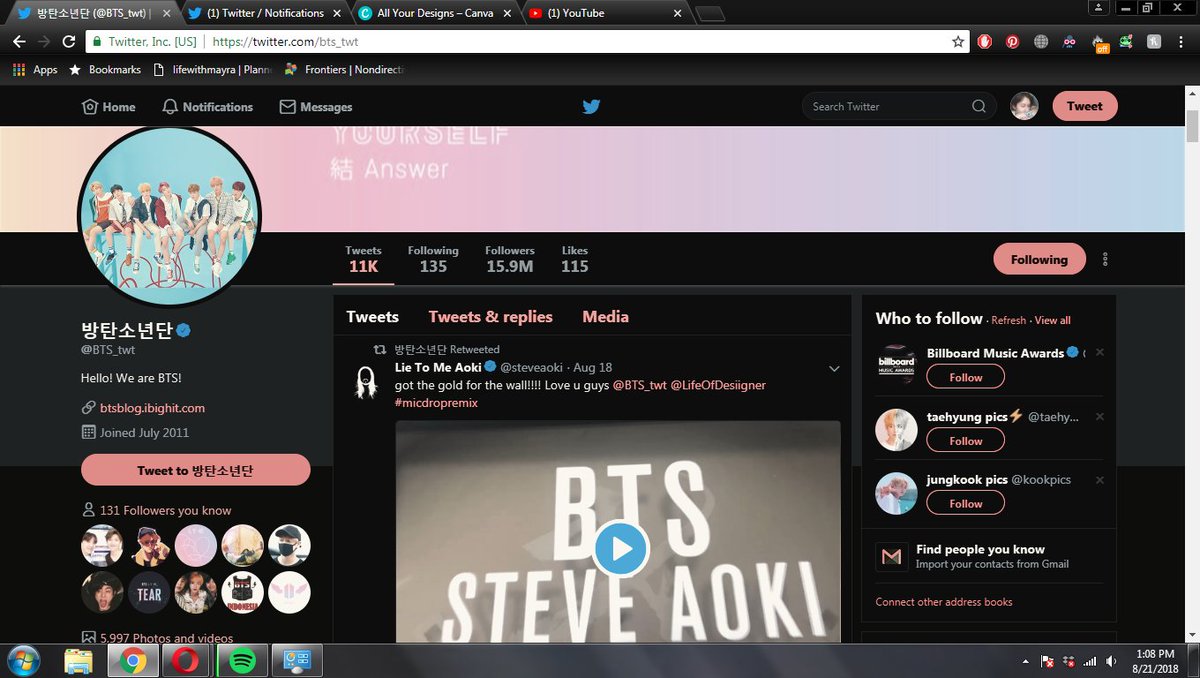Follow jungkook pics

[x=966, y=504]
